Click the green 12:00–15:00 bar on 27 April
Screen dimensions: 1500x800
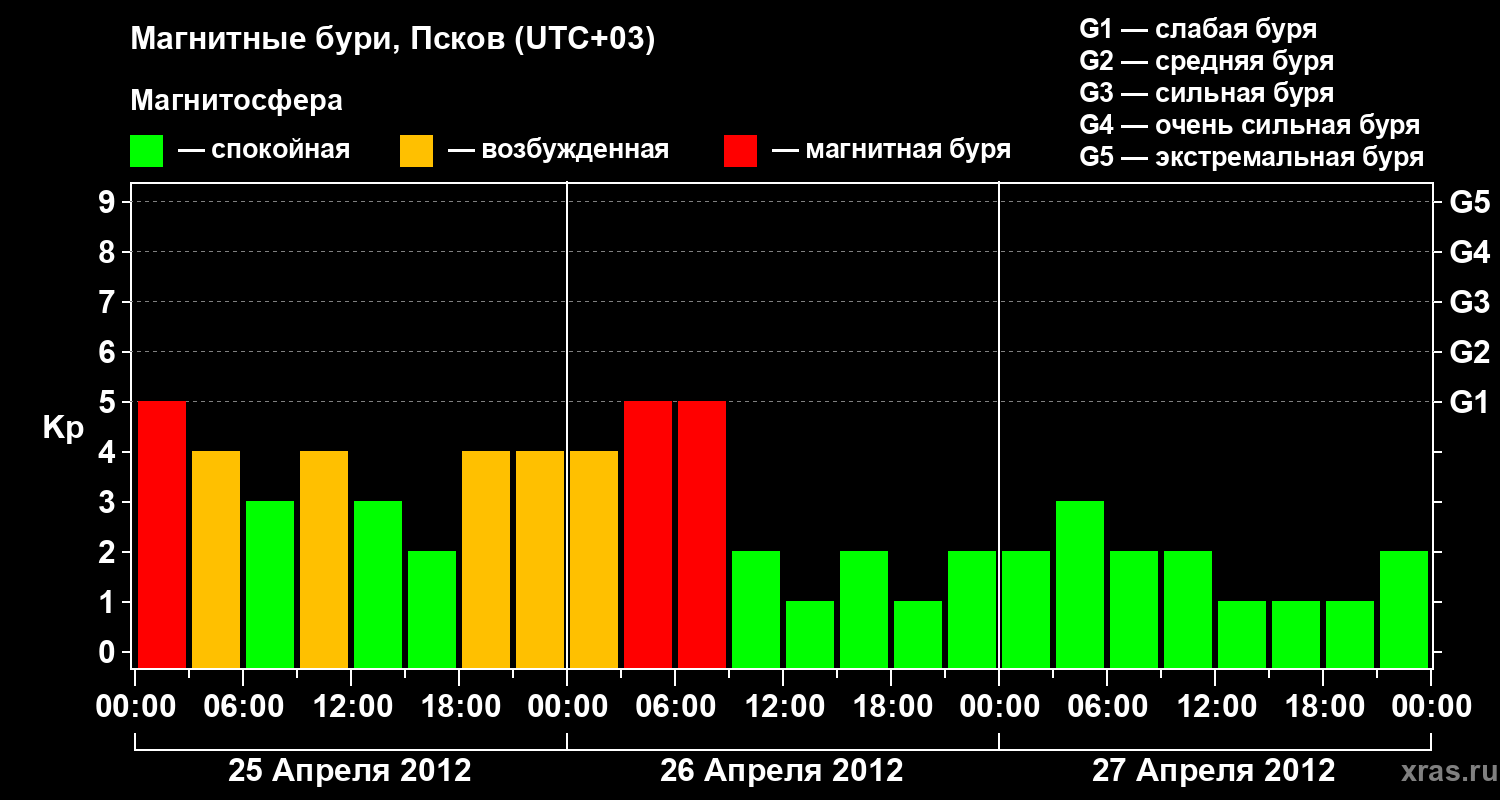point(1242,634)
